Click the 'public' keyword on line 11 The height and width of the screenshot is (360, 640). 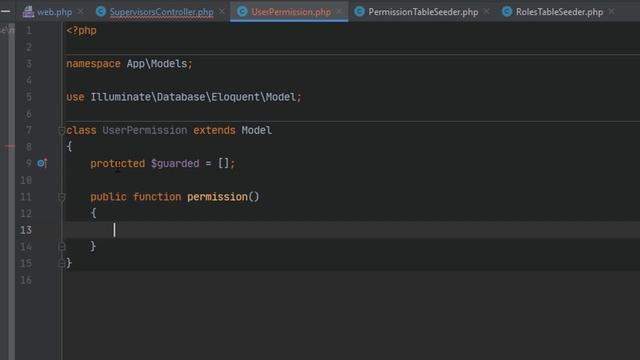pos(108,197)
